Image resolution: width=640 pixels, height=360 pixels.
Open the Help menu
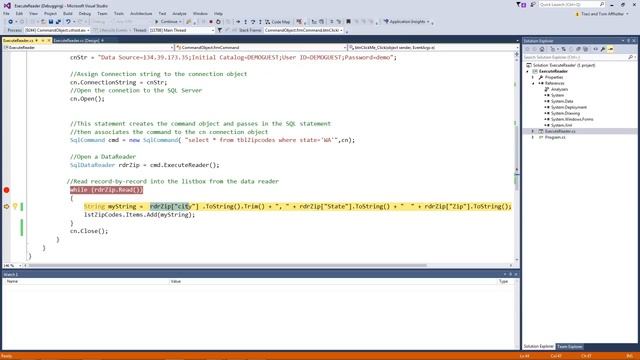pos(218,13)
